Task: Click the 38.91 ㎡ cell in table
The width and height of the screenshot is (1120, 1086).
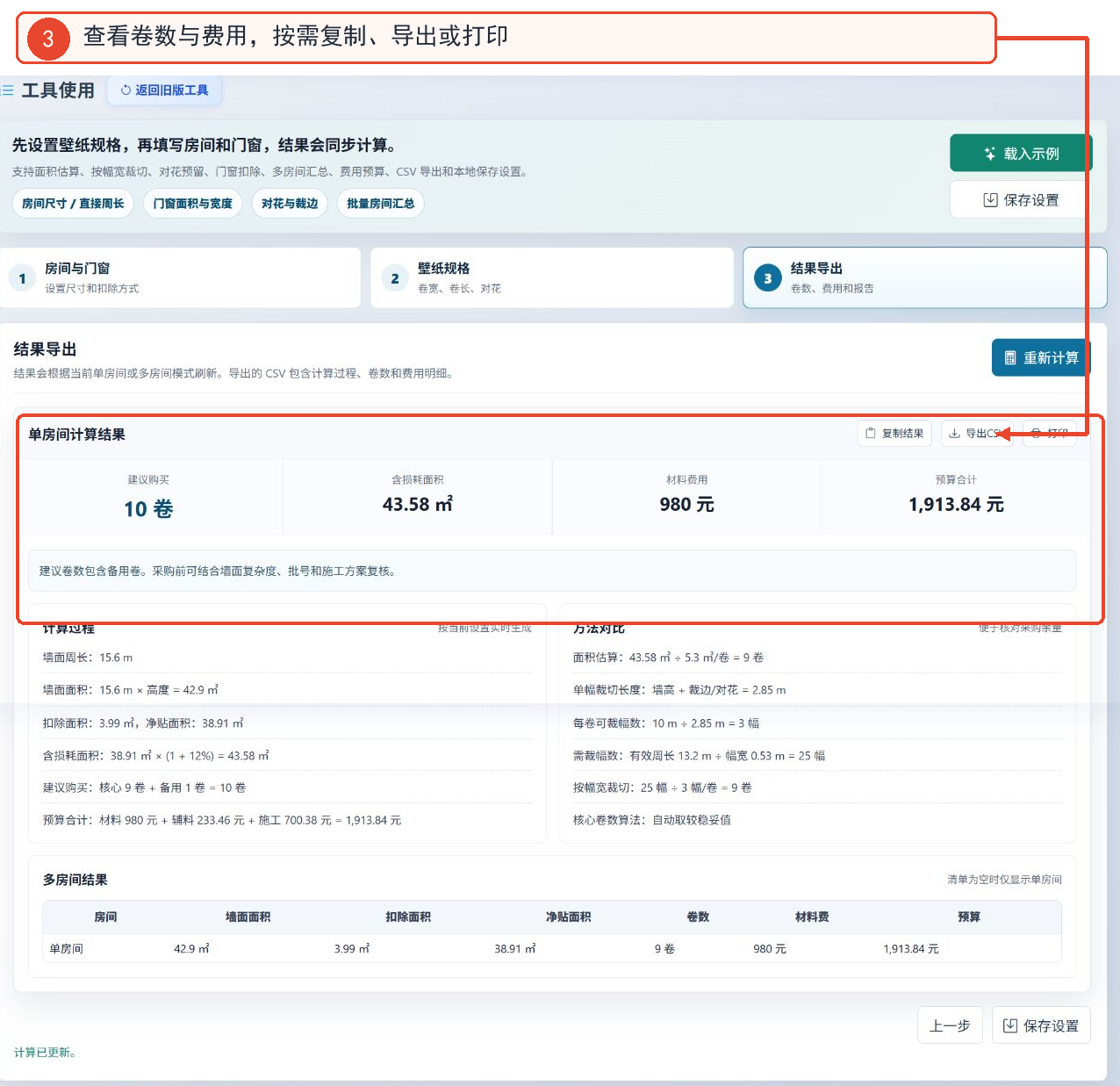Action: point(515,949)
